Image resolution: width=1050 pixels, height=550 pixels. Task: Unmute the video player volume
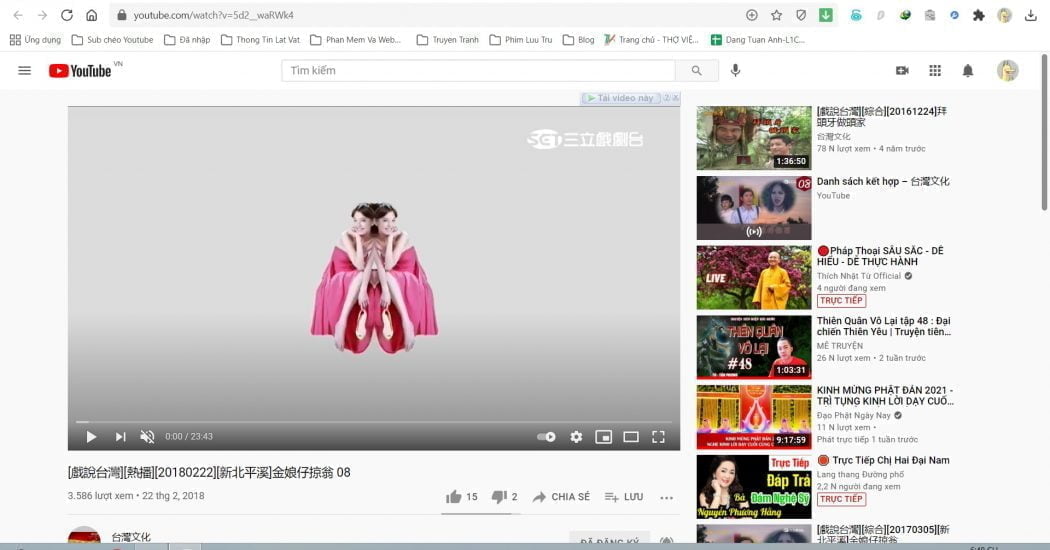(147, 437)
